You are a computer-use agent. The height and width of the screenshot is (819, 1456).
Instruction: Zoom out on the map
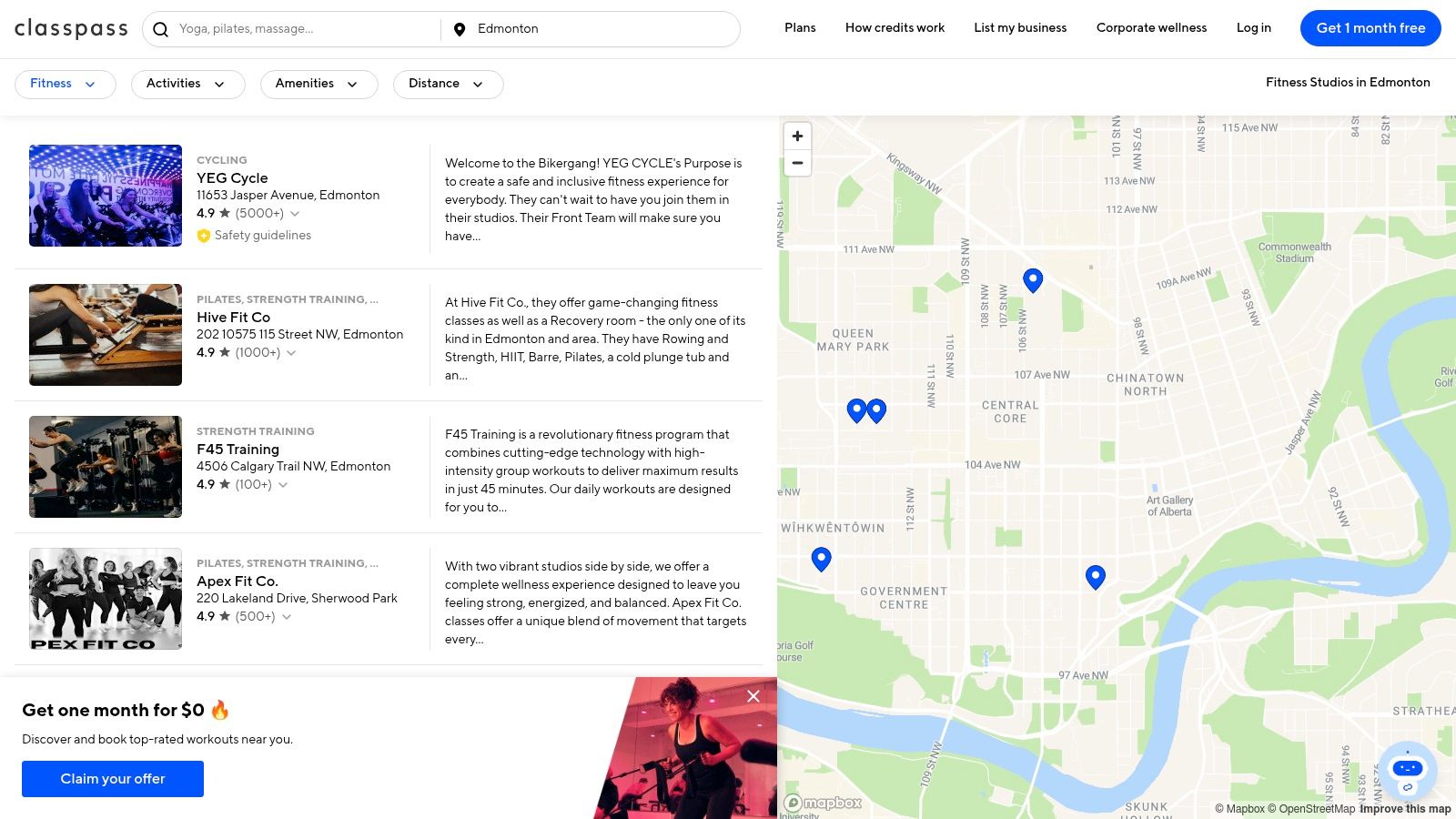click(797, 163)
